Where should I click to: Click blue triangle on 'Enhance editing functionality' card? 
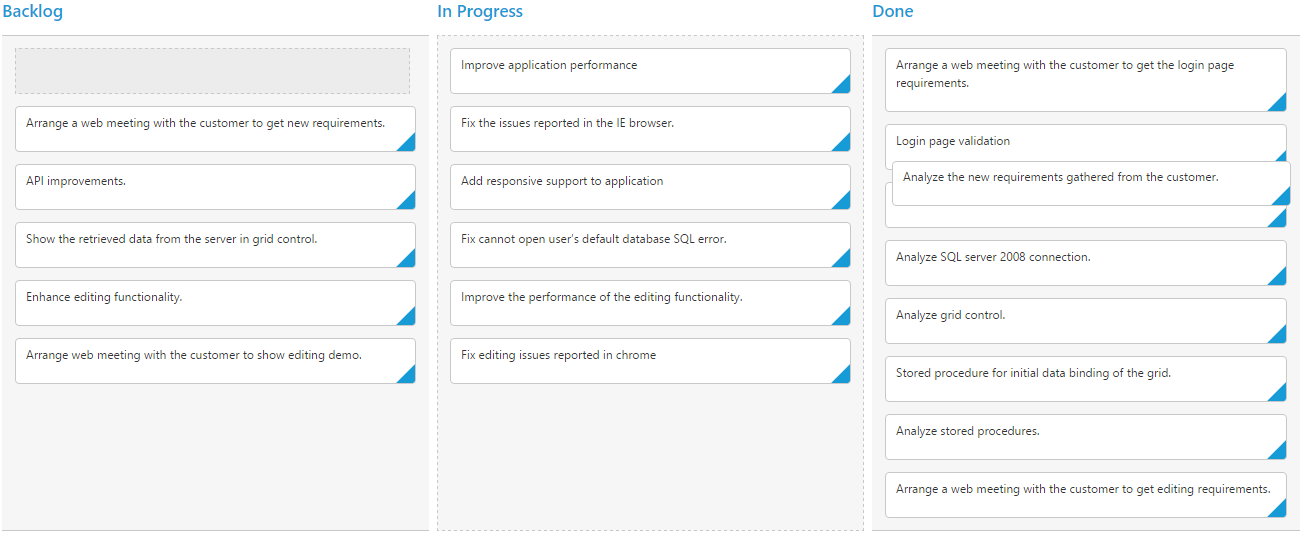pyautogui.click(x=409, y=319)
